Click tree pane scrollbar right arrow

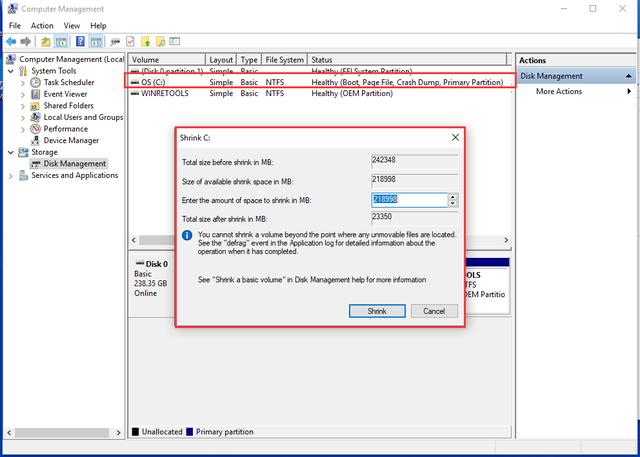click(x=118, y=433)
